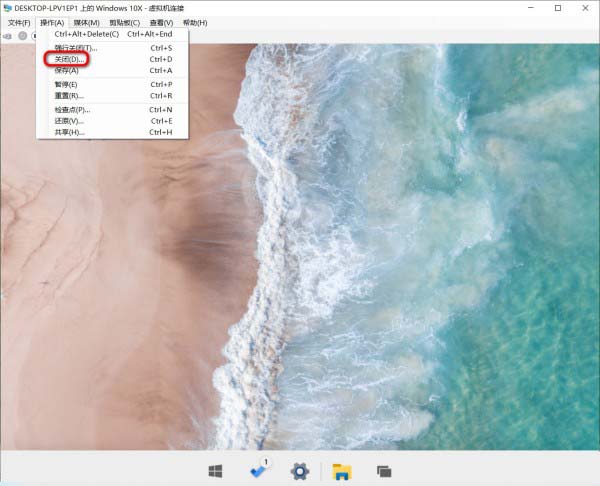Choose 强行关闭(T)... in the action menu

point(113,48)
